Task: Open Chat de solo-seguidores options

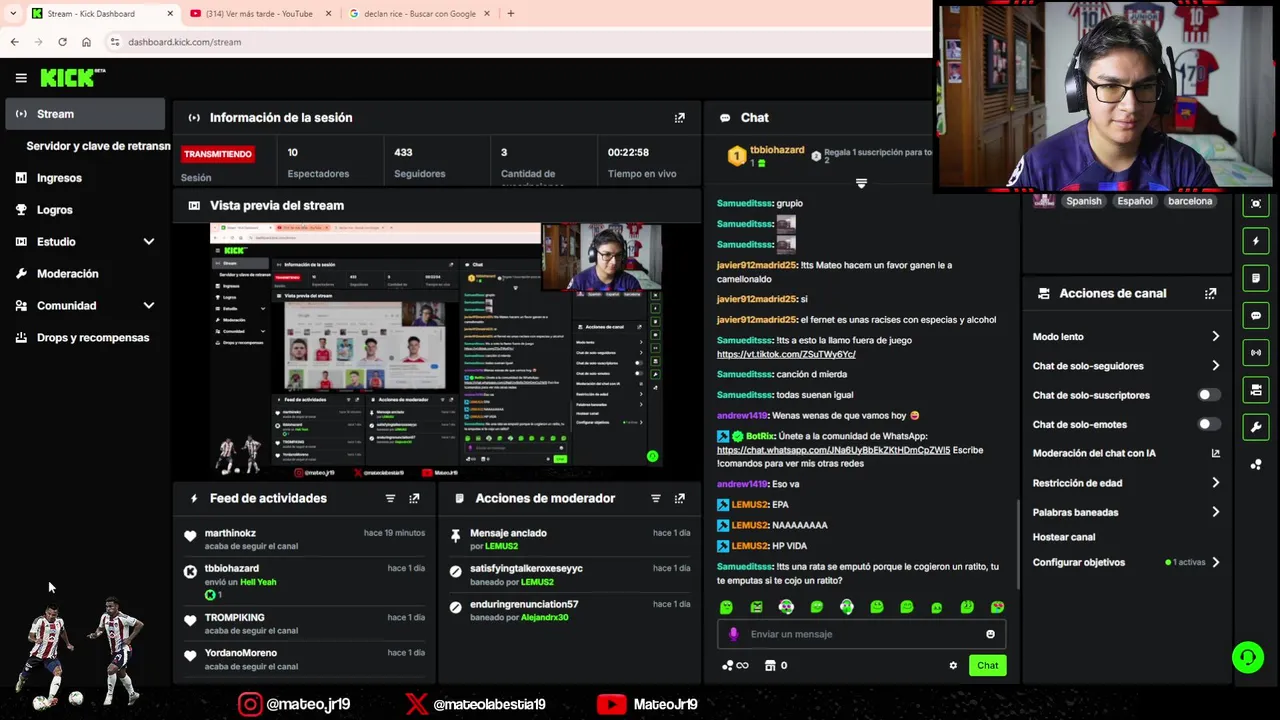Action: click(x=1126, y=366)
